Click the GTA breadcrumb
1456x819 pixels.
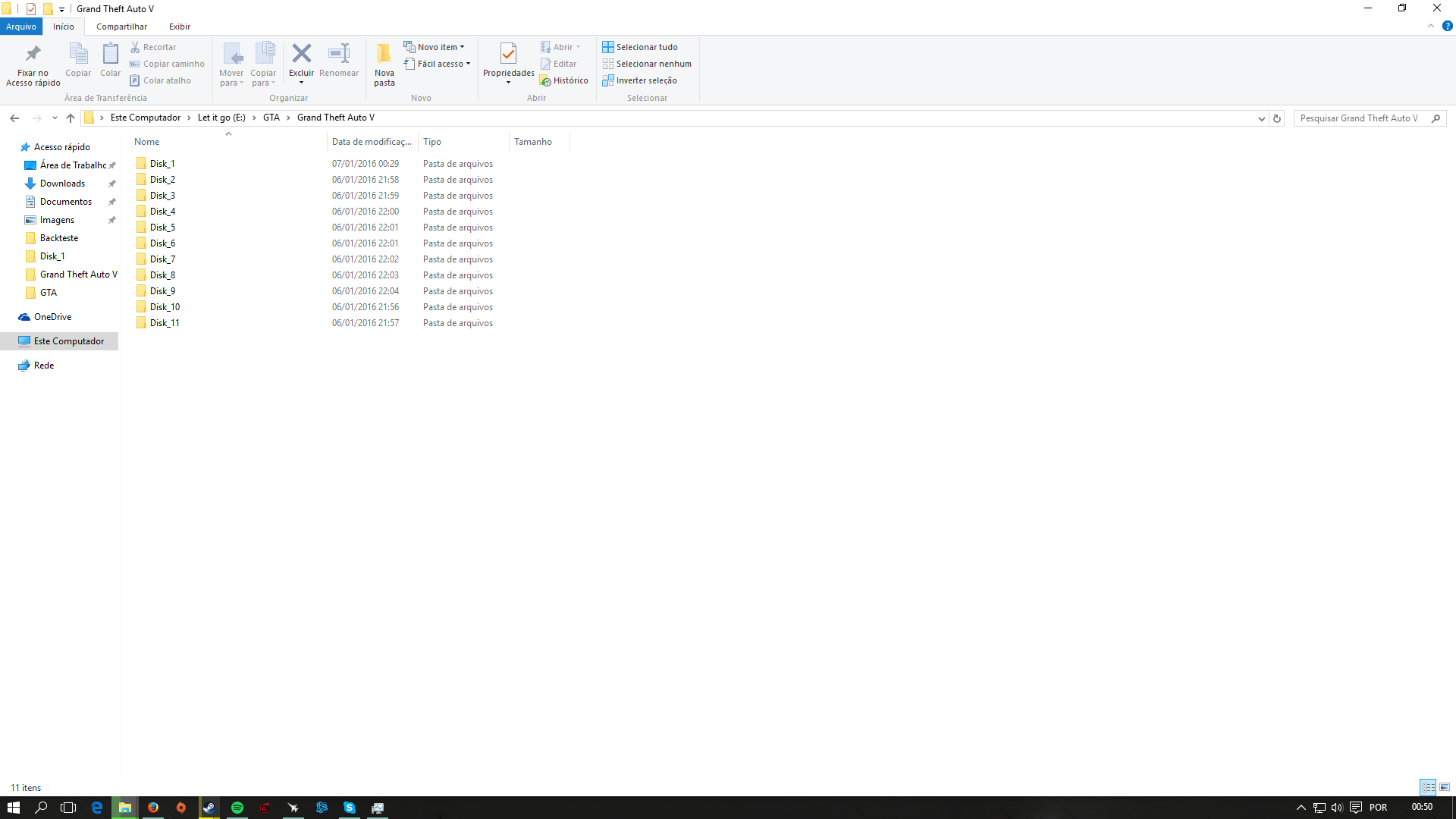(271, 118)
